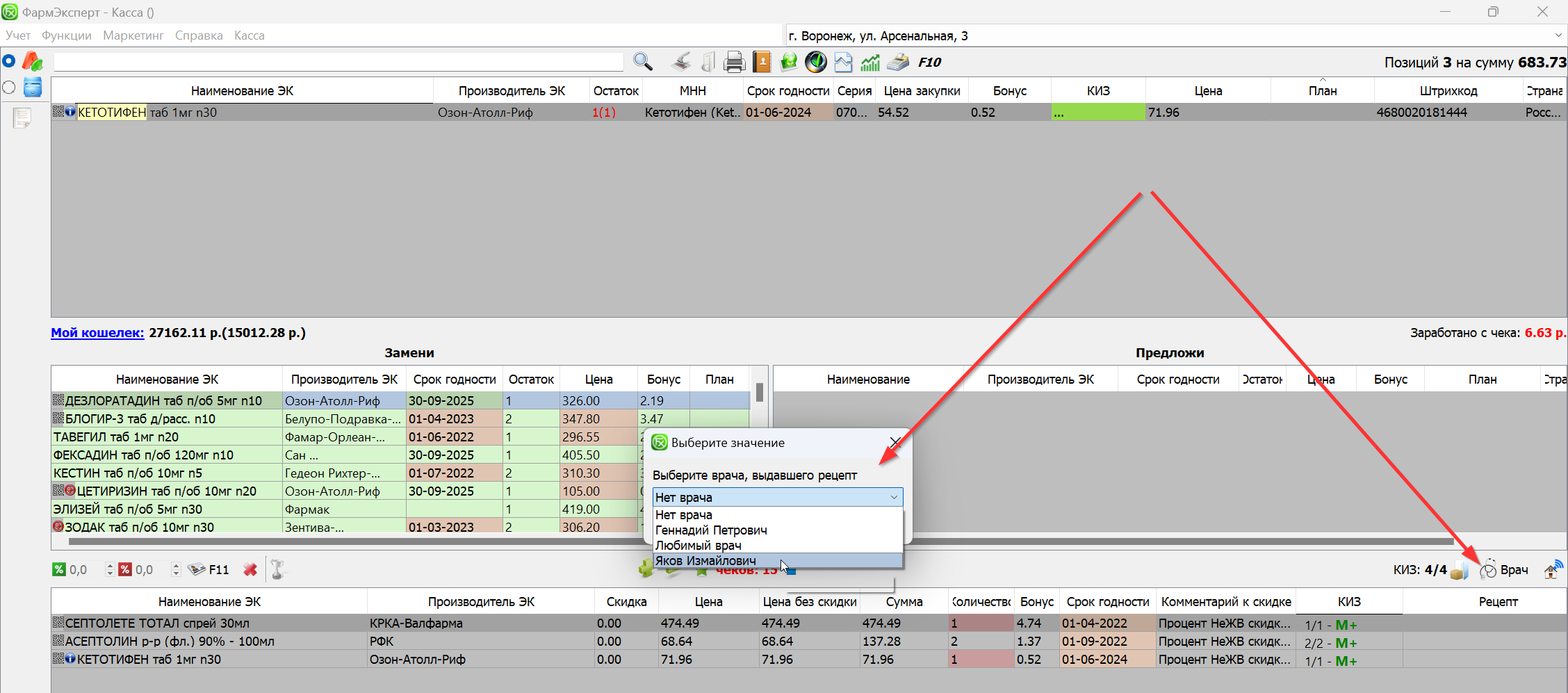Click the F11 payment button

[209, 570]
